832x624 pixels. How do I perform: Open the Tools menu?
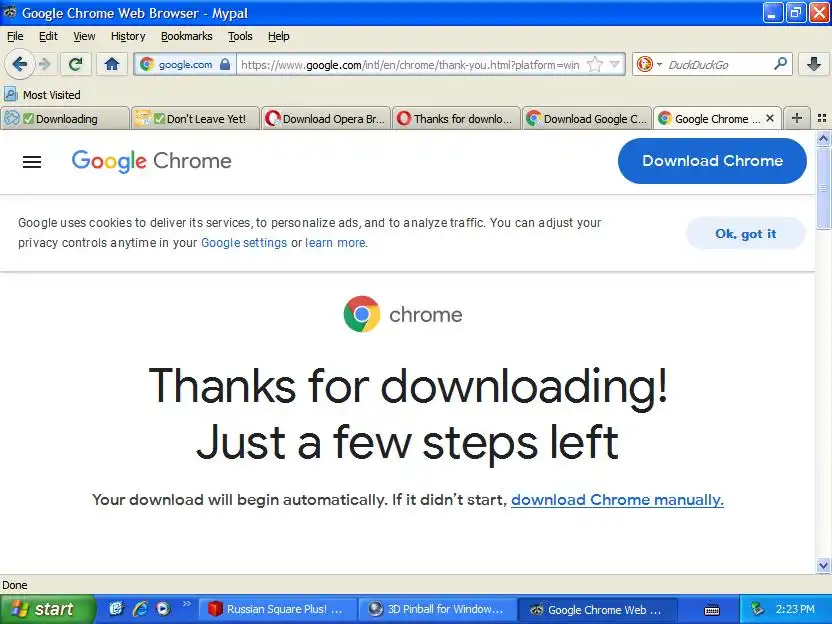pos(240,36)
